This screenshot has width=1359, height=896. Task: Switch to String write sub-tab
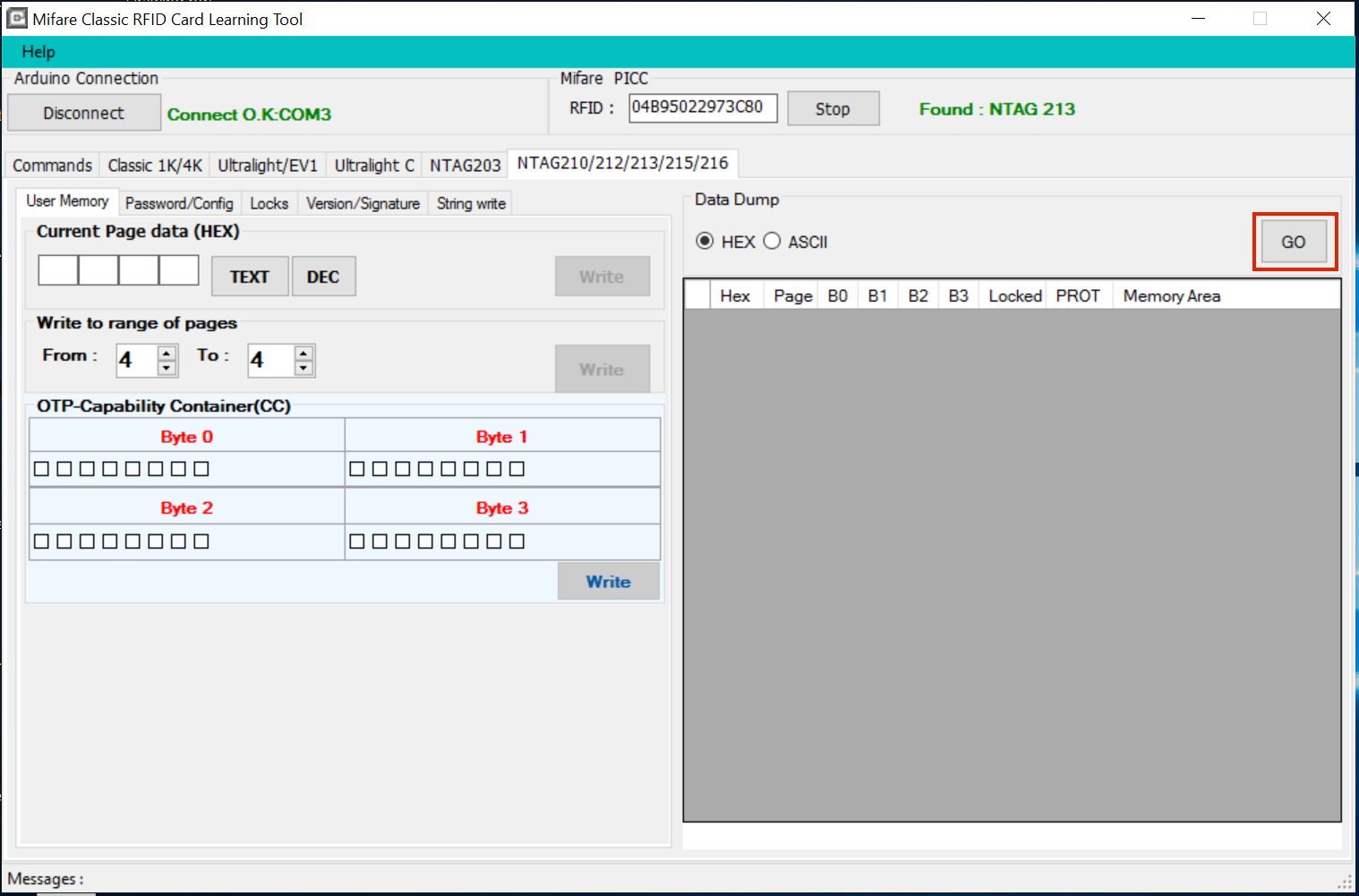(471, 203)
